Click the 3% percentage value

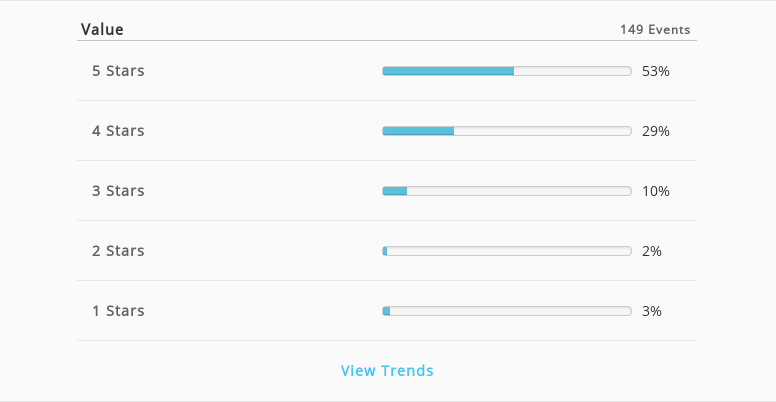652,311
